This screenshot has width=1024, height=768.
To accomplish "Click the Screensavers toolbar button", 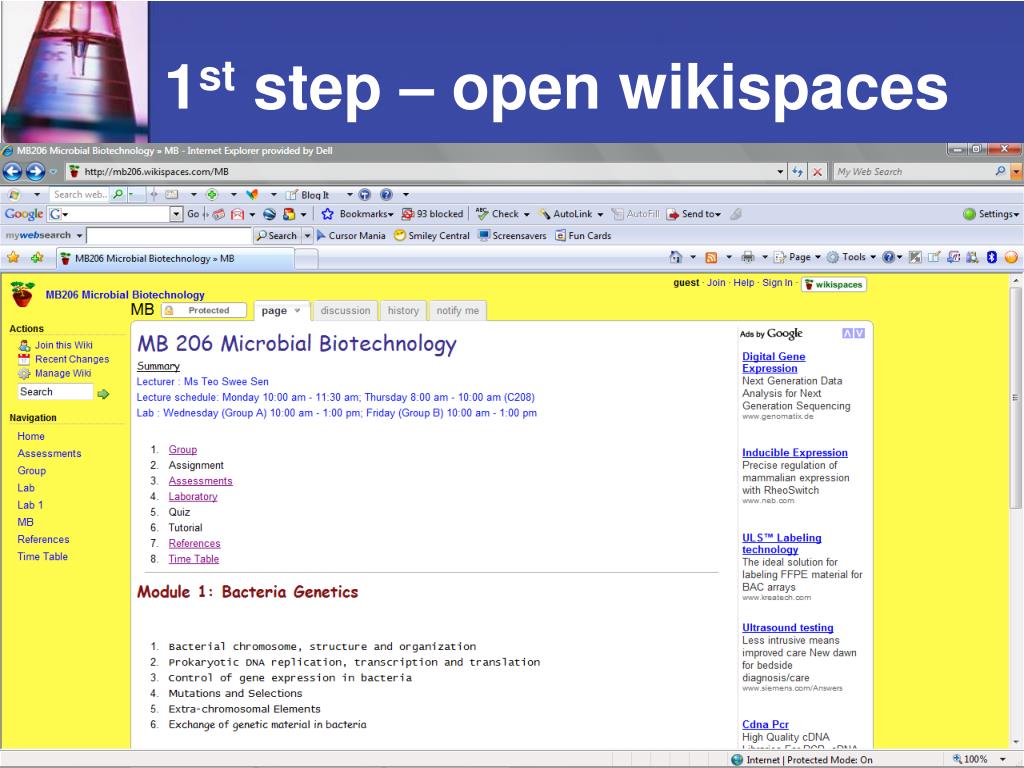I will coord(513,236).
